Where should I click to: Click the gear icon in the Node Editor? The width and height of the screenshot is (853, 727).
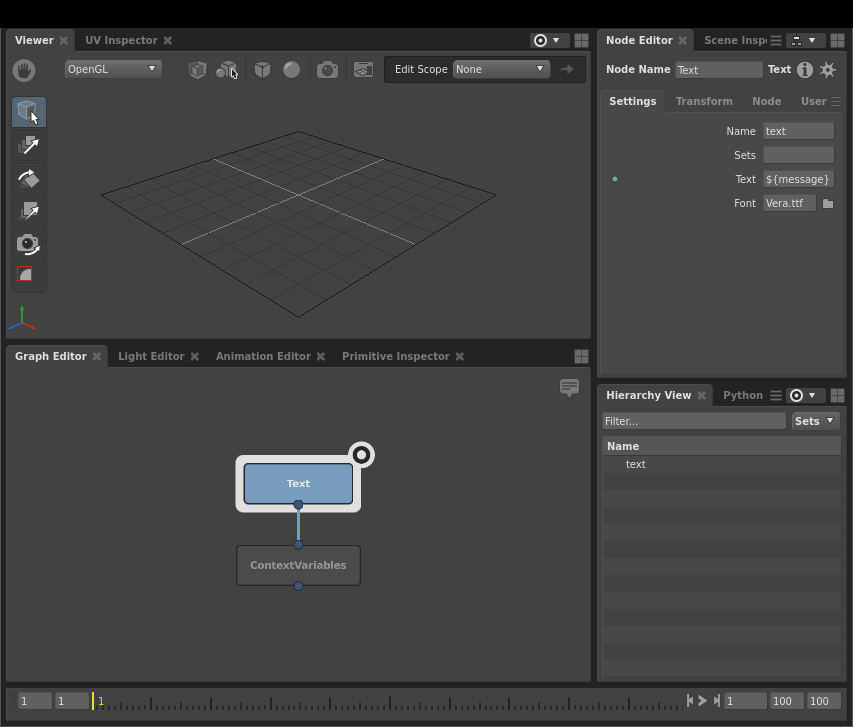pyautogui.click(x=828, y=70)
